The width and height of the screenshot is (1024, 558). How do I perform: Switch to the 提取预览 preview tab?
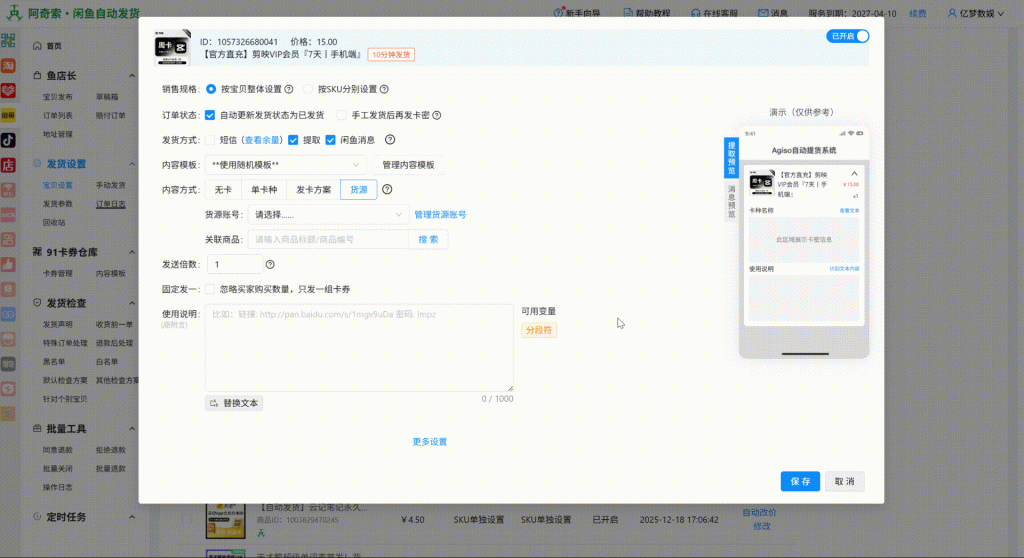click(x=731, y=157)
